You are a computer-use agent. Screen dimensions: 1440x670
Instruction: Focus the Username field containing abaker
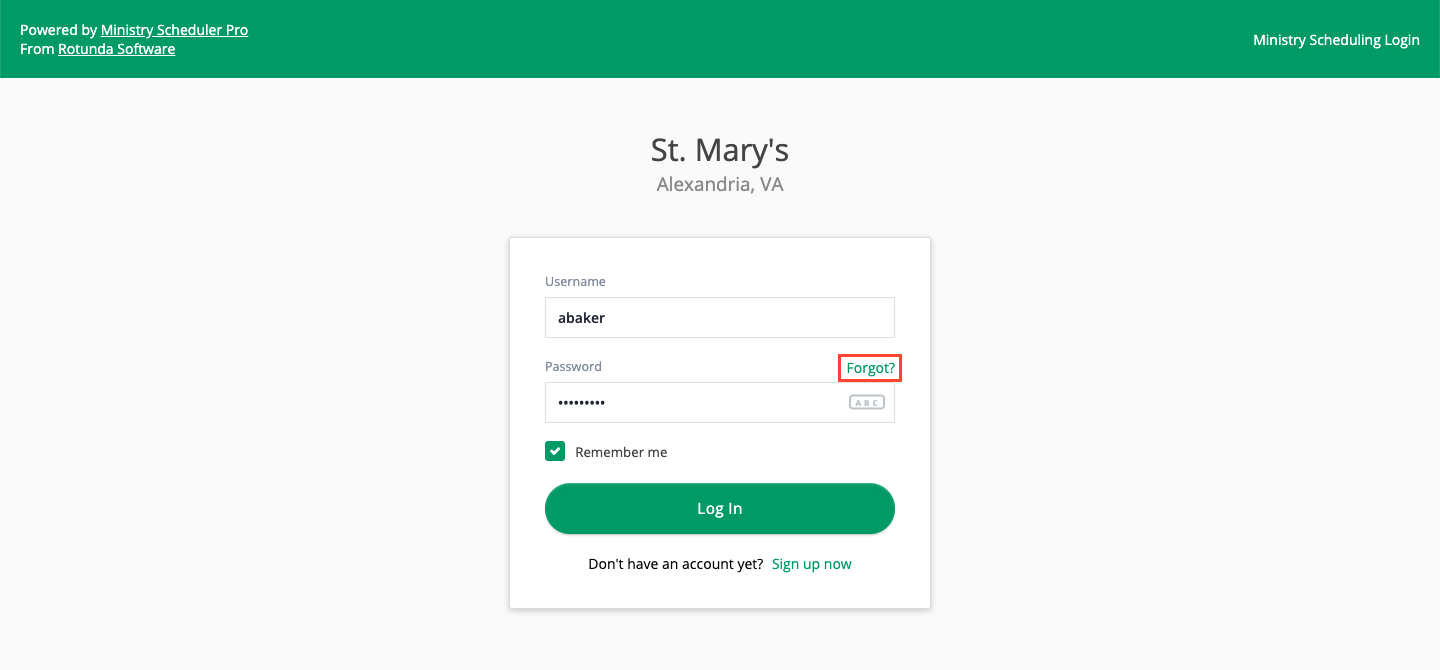point(720,317)
